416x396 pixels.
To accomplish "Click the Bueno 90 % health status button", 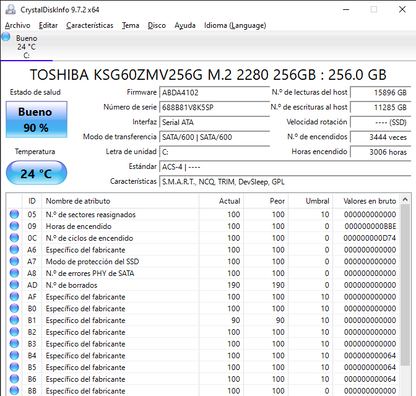I will pyautogui.click(x=36, y=120).
